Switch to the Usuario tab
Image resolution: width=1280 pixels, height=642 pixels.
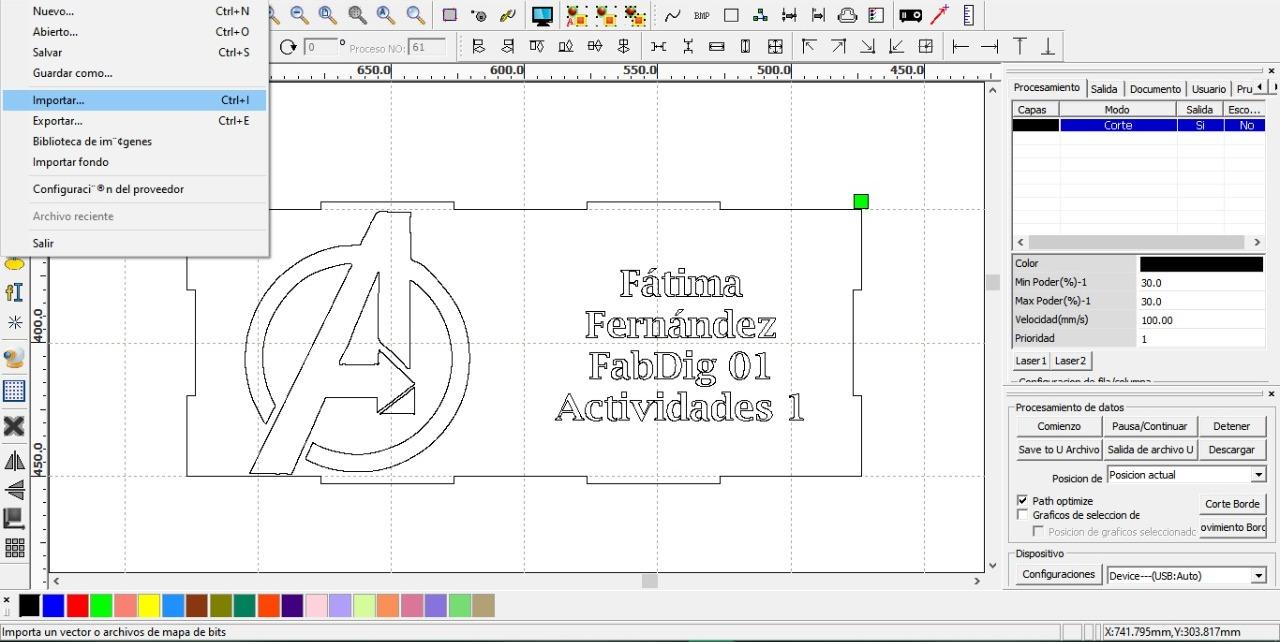(x=1209, y=89)
